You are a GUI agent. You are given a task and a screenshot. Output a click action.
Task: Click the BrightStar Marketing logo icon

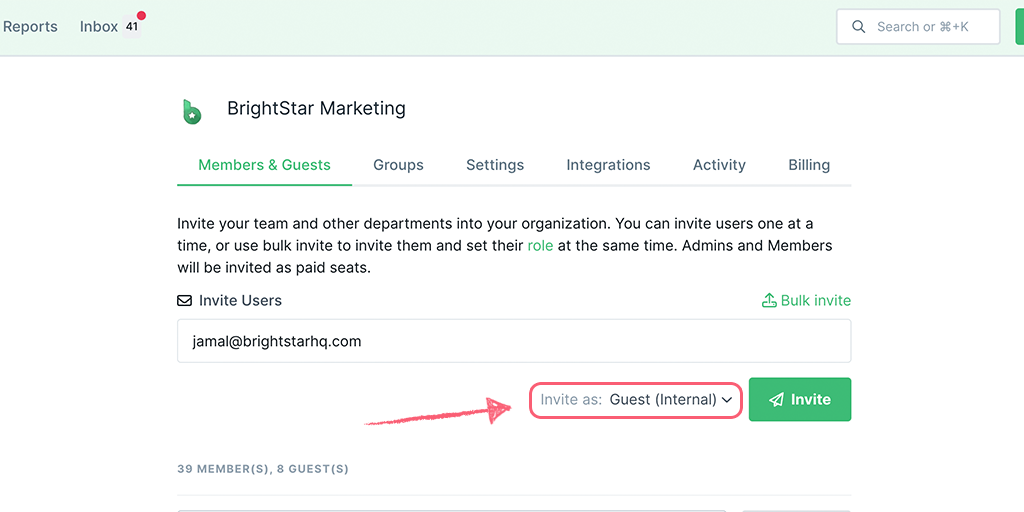(191, 112)
